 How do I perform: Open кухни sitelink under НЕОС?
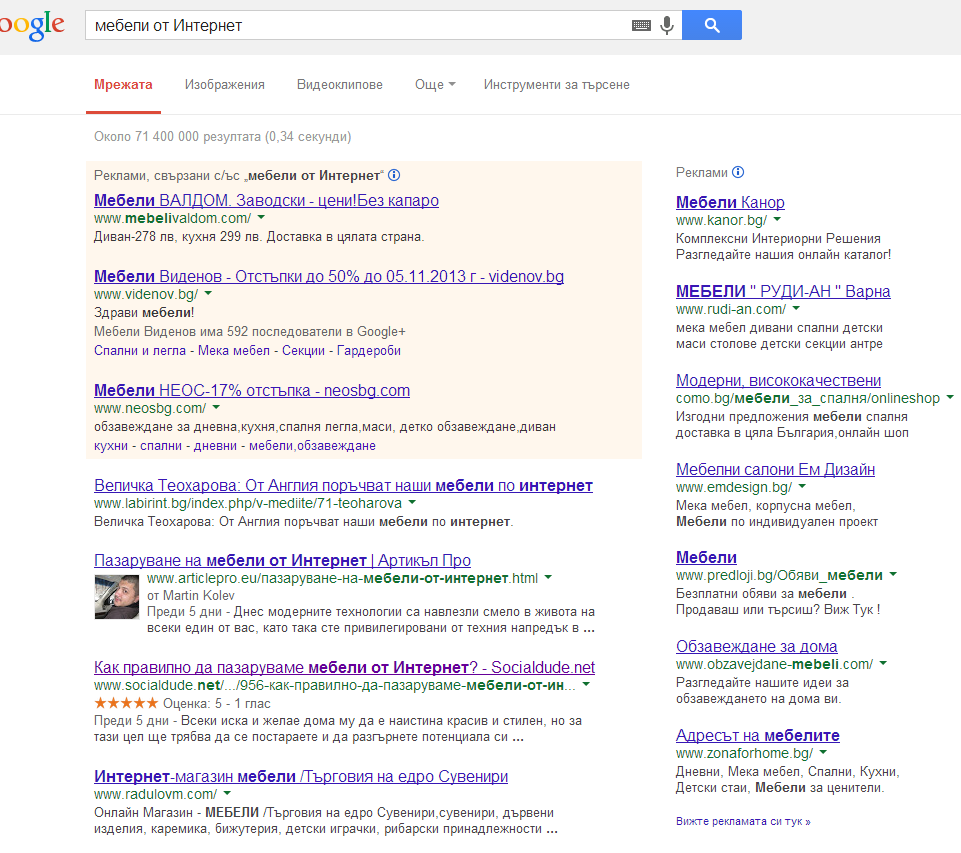[111, 445]
